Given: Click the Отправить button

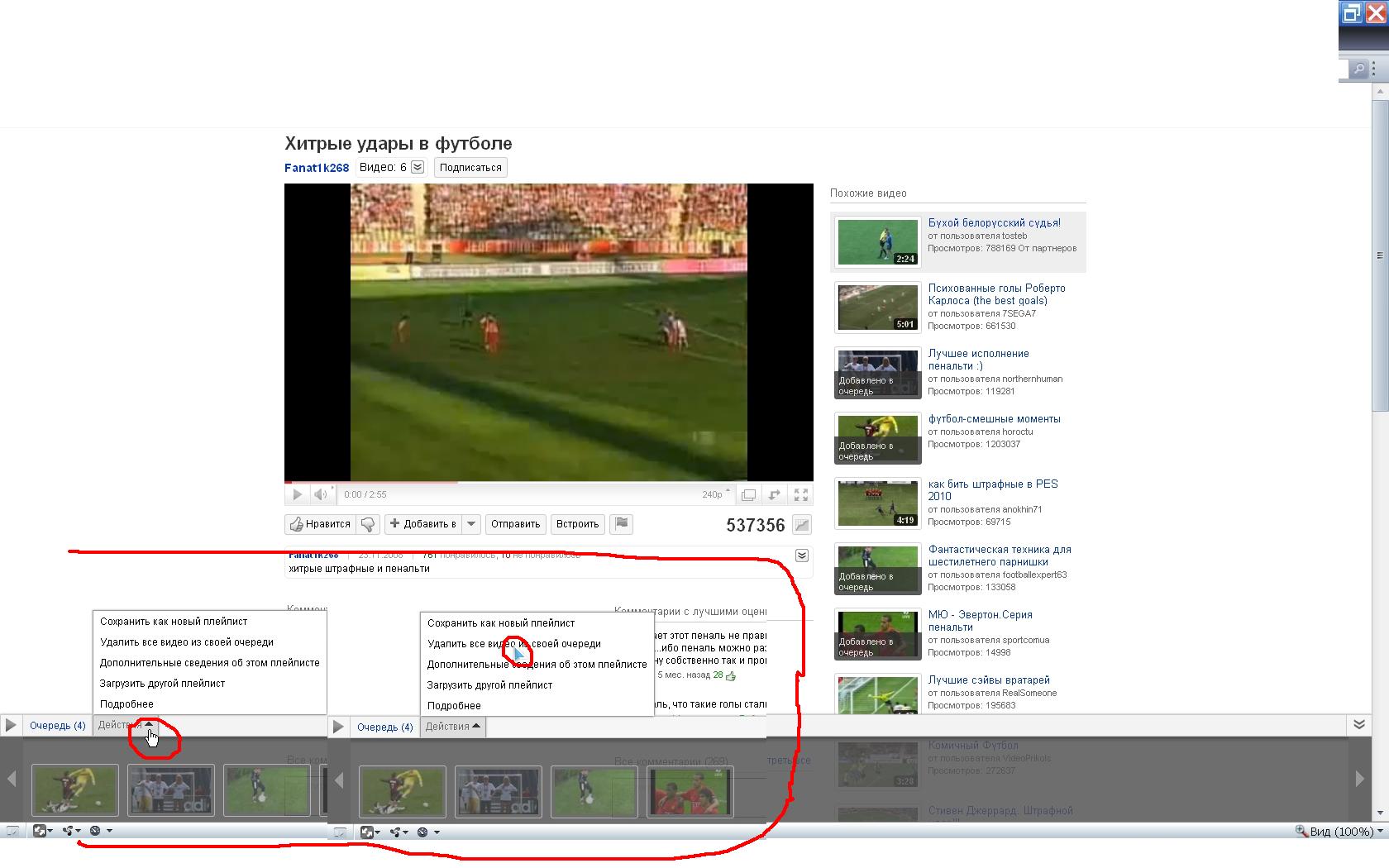Looking at the screenshot, I should coord(515,524).
